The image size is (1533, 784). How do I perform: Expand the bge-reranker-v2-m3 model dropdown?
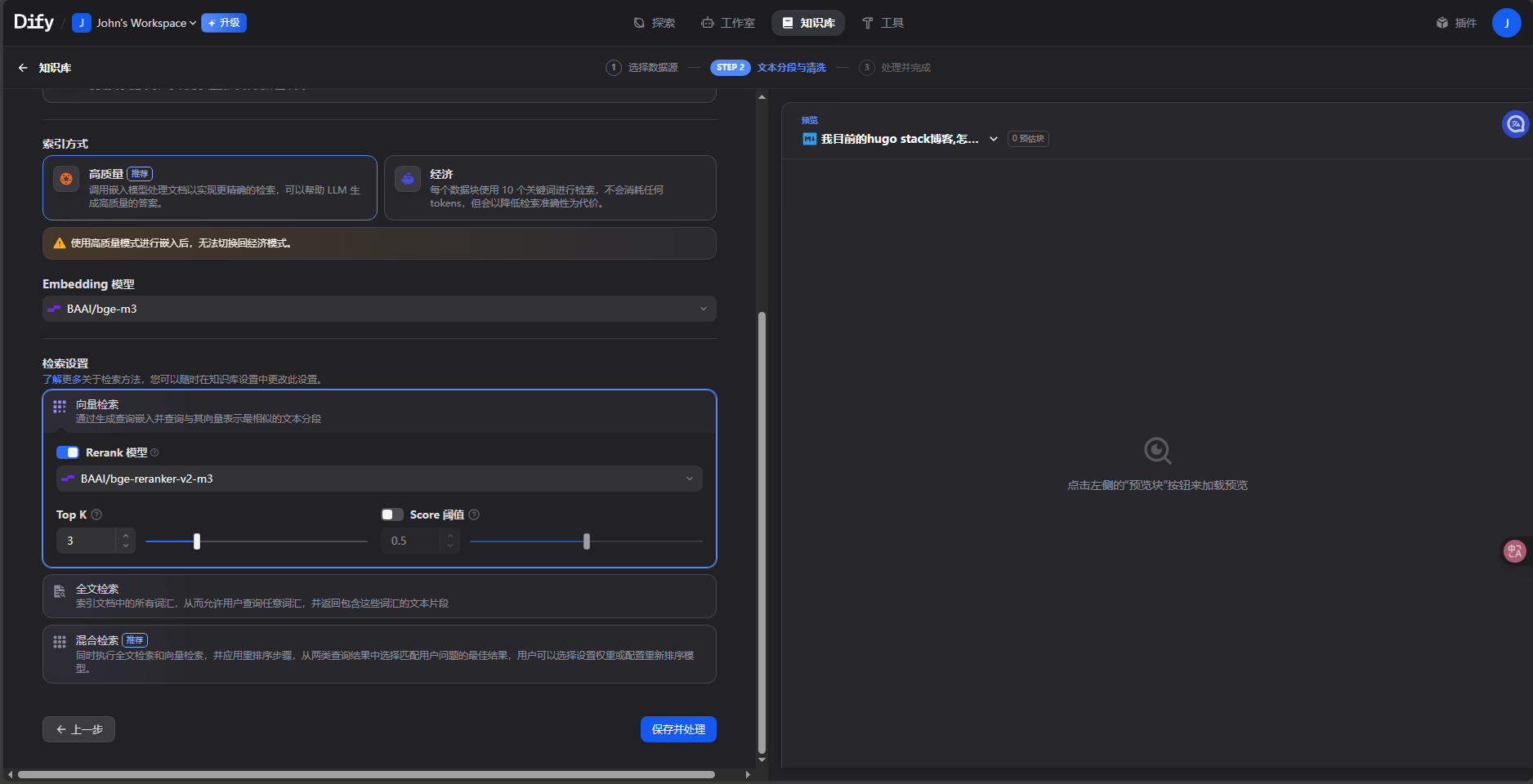pyautogui.click(x=379, y=479)
